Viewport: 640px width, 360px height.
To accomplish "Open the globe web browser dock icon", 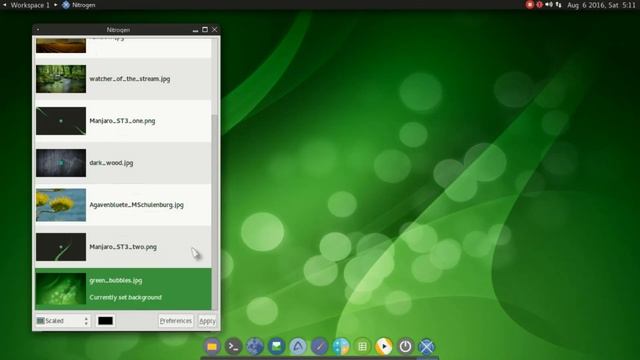I will click(x=255, y=347).
